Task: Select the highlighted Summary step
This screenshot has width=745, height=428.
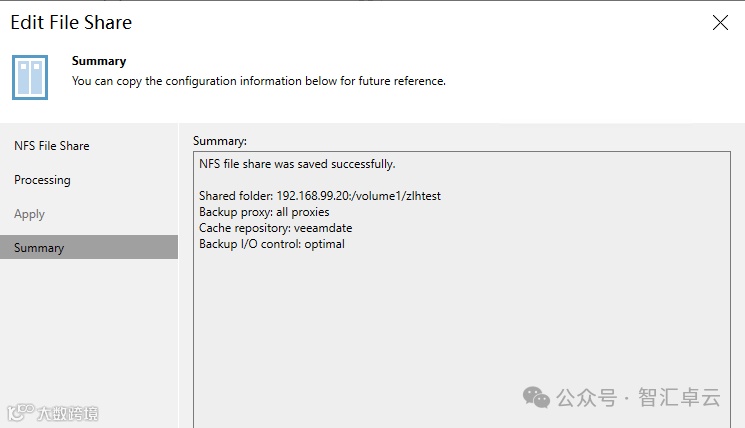Action: pos(39,248)
